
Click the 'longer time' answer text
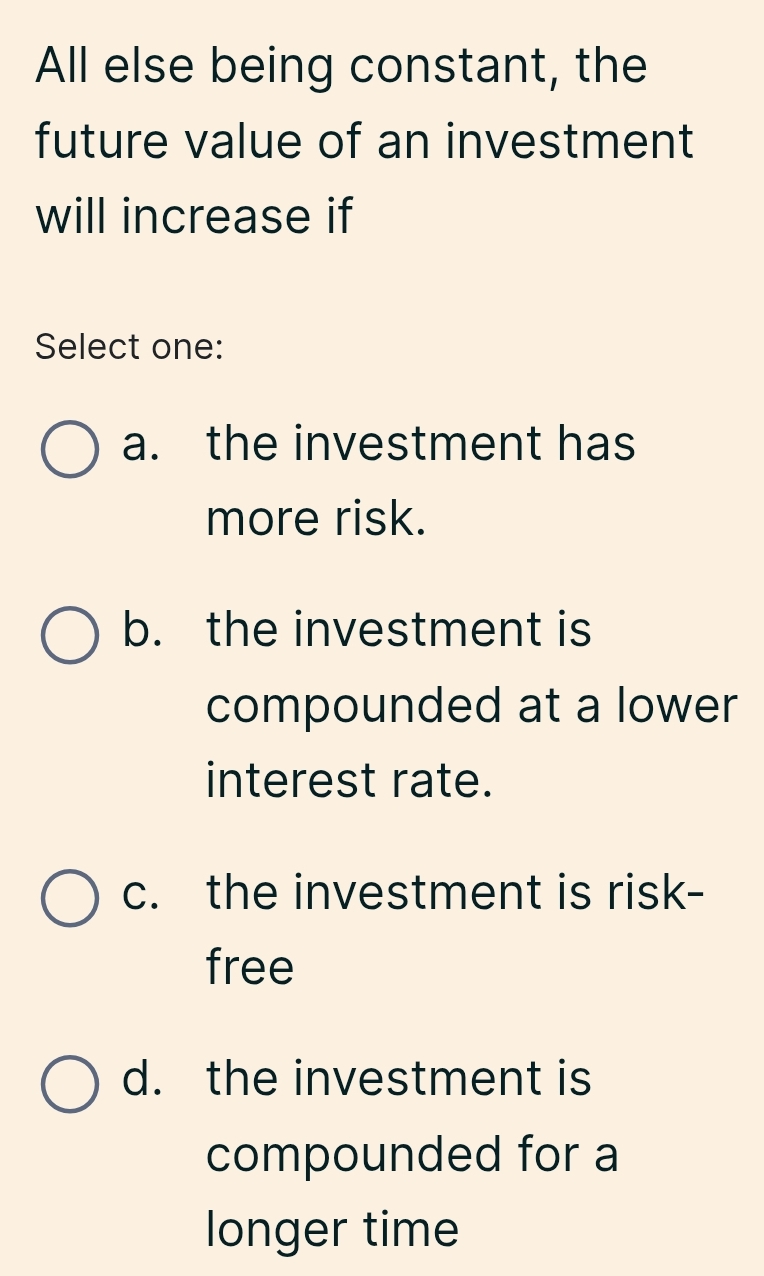(333, 1229)
